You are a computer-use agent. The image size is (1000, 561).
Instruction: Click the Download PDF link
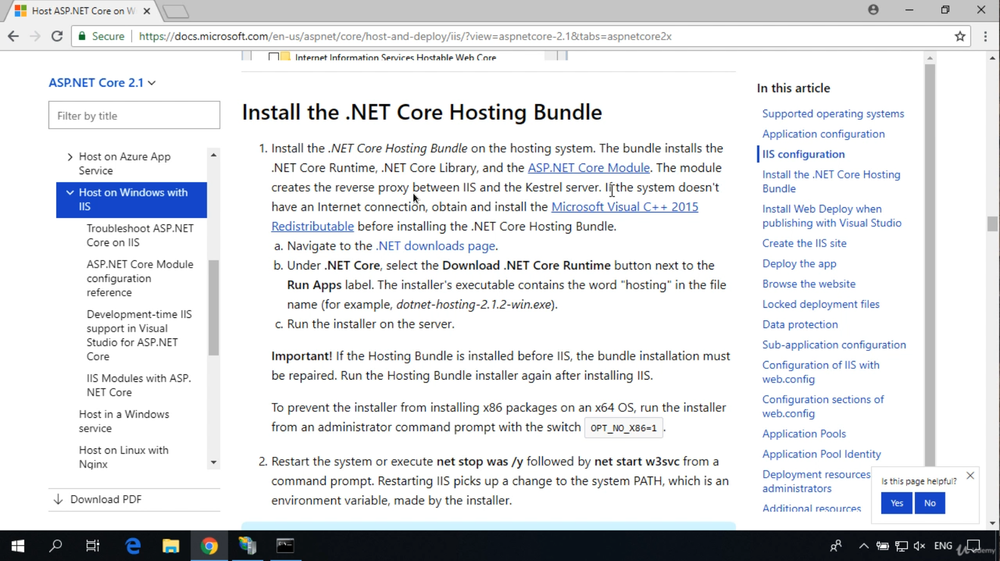pos(98,499)
